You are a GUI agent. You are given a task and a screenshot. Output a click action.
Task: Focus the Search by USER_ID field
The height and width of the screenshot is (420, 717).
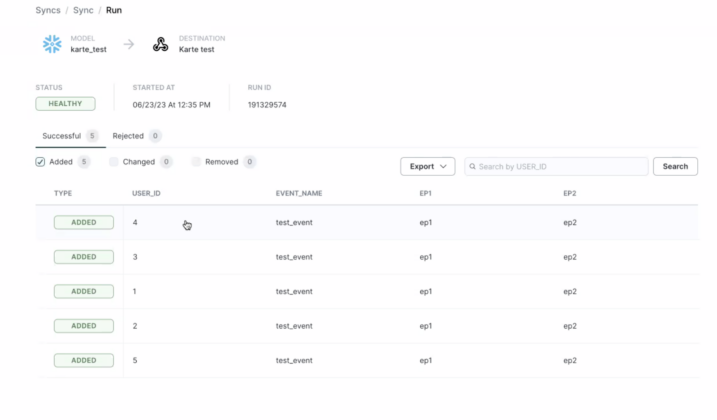(x=560, y=166)
